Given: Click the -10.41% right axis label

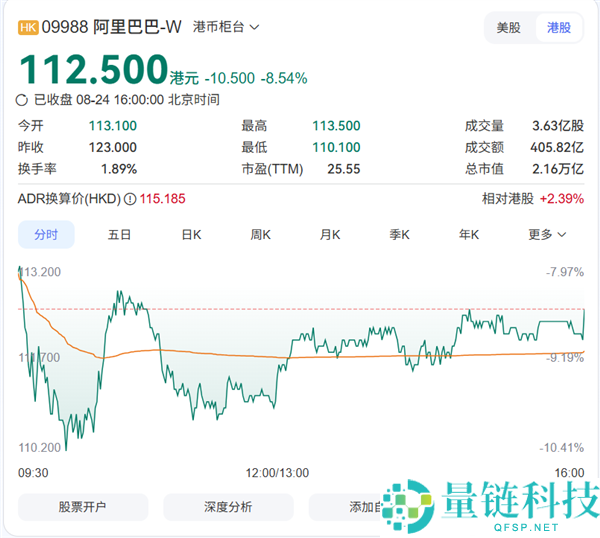Looking at the screenshot, I should [x=562, y=447].
